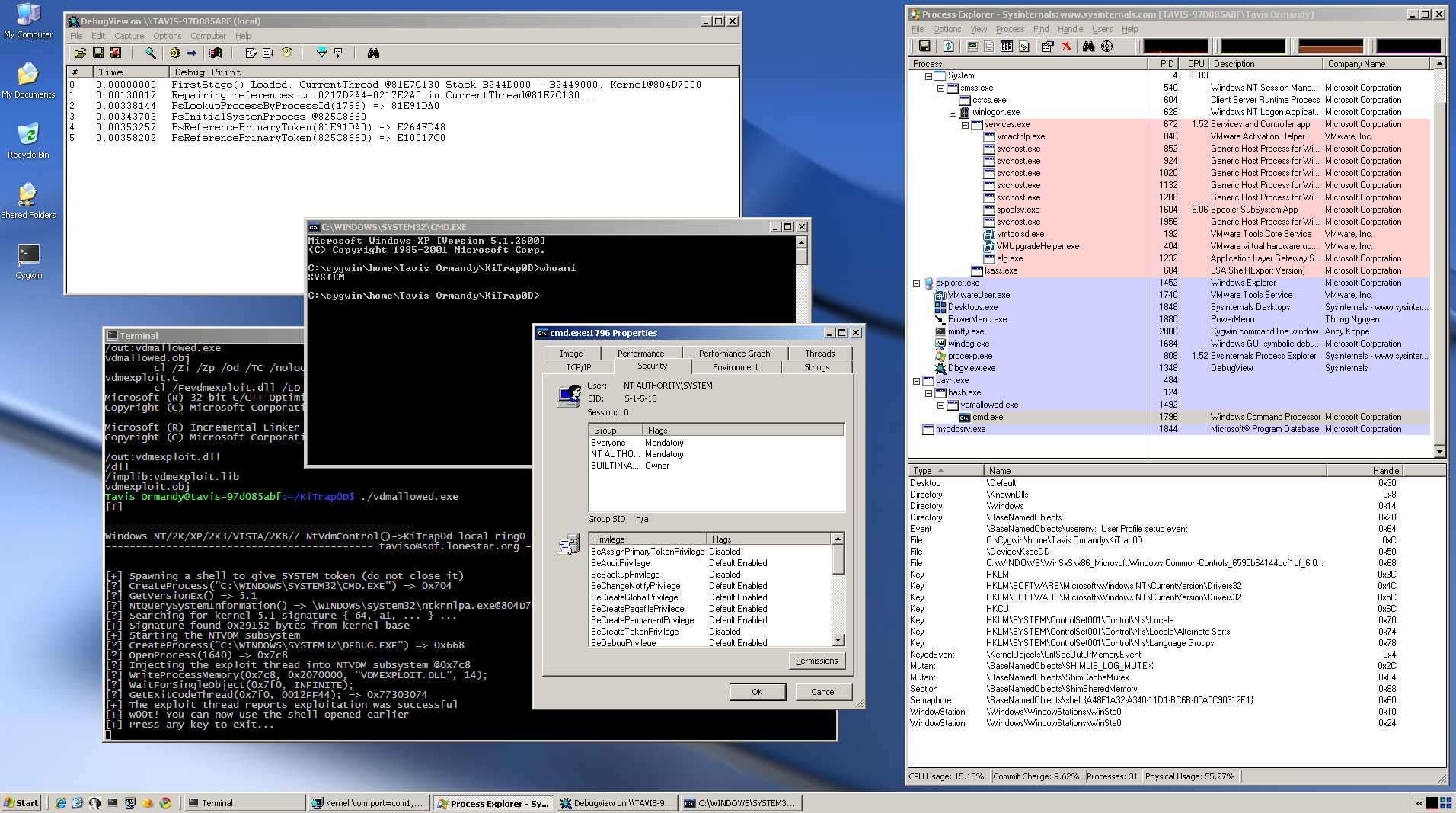Switch to the Threads tab in Properties

(819, 354)
